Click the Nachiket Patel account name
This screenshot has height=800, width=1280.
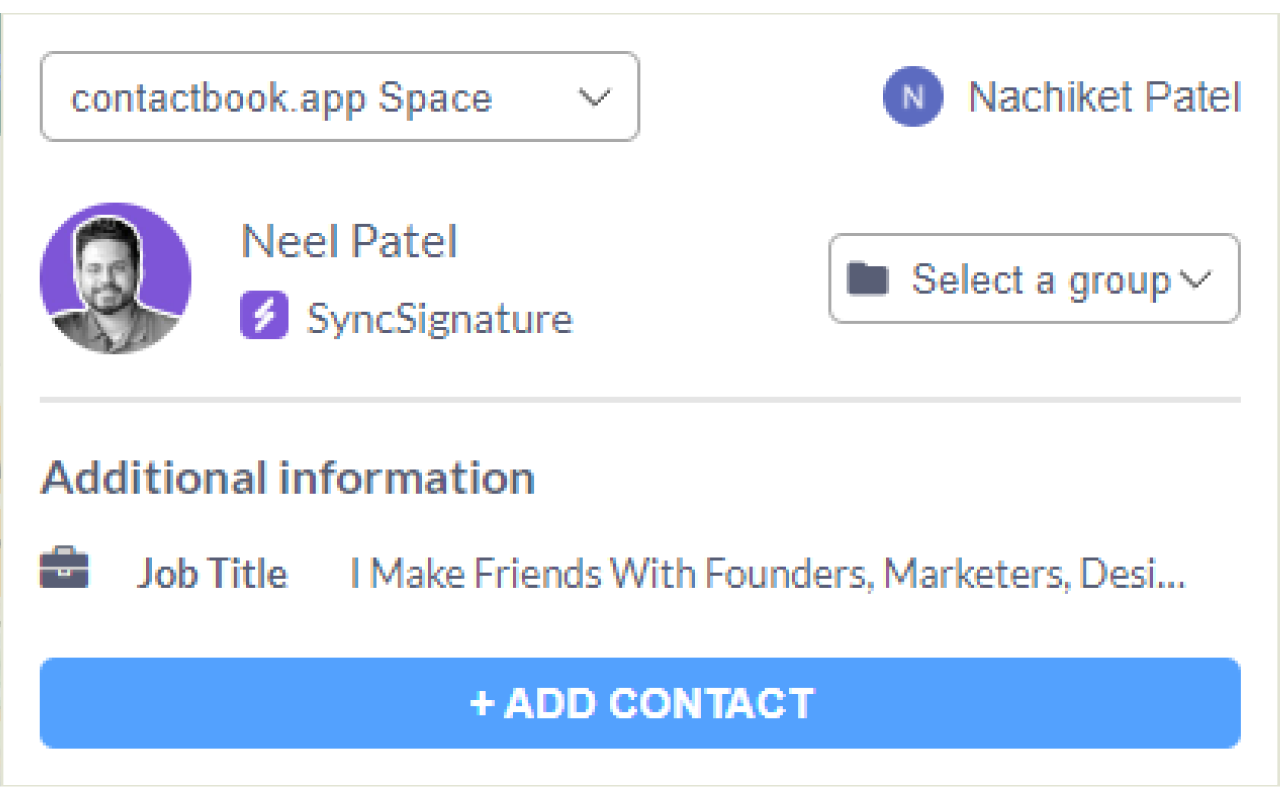(1104, 97)
